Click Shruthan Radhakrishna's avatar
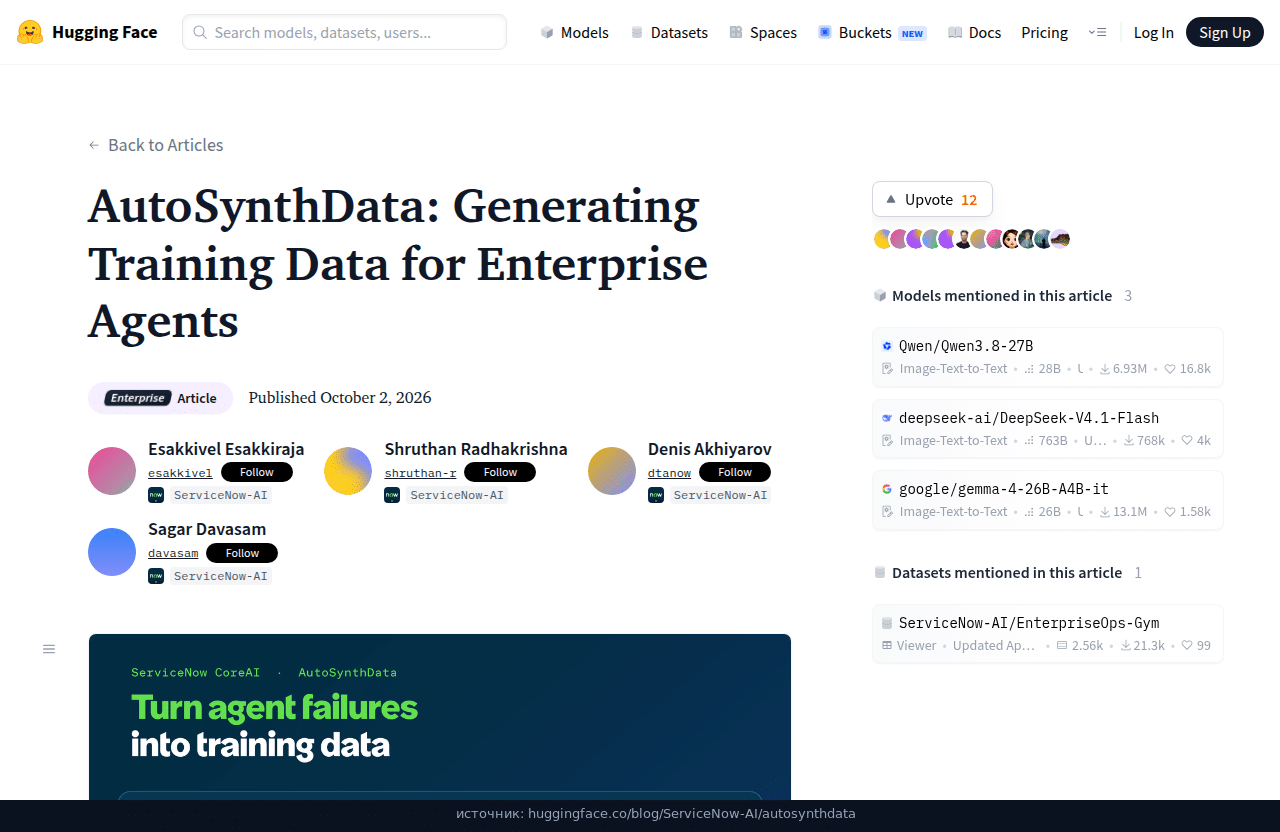This screenshot has height=832, width=1280. [x=348, y=471]
